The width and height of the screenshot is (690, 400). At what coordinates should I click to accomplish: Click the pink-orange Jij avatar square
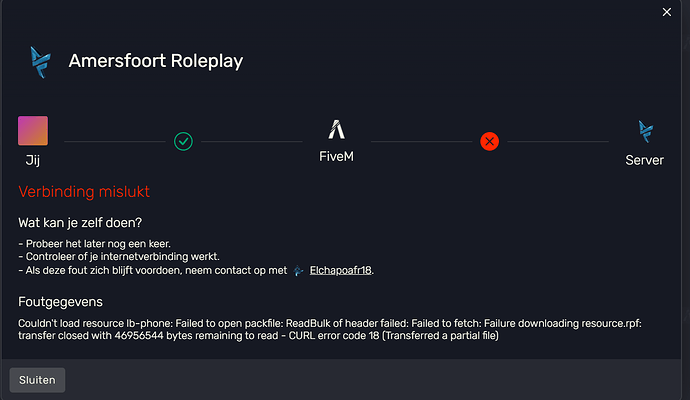click(33, 131)
